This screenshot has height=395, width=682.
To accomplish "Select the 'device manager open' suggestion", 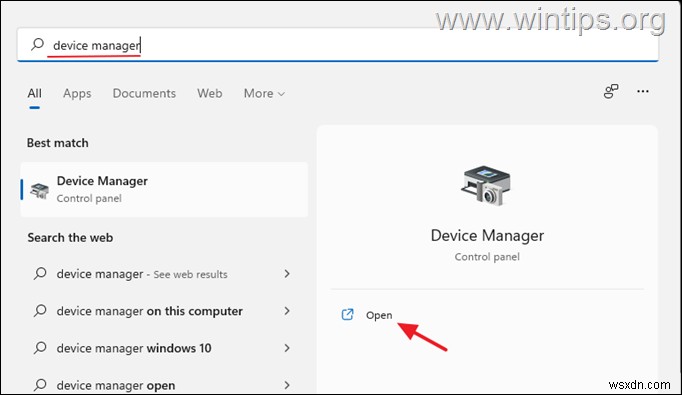I will pos(116,385).
